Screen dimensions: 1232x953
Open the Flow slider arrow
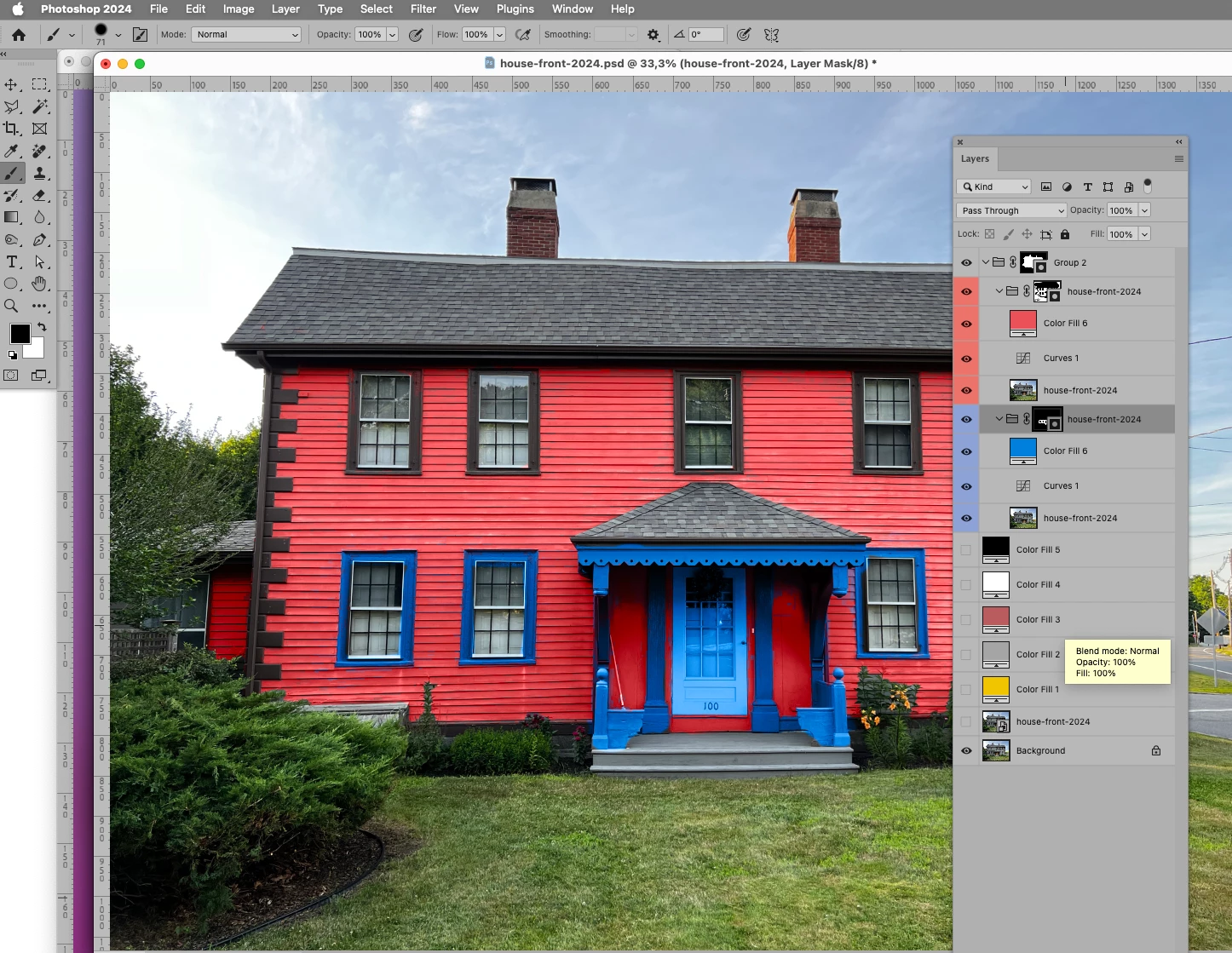tap(499, 35)
